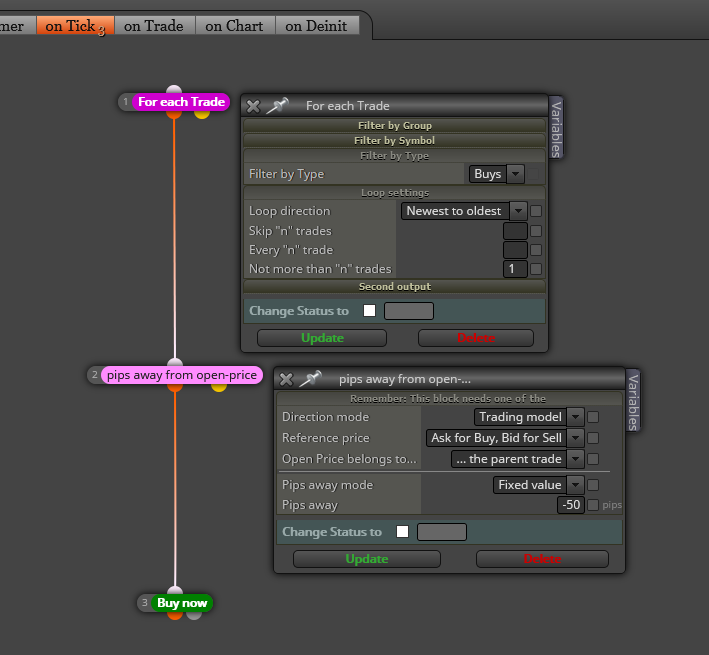Toggle checkbox next to Open Price belongs to
The height and width of the screenshot is (655, 709).
pos(593,459)
